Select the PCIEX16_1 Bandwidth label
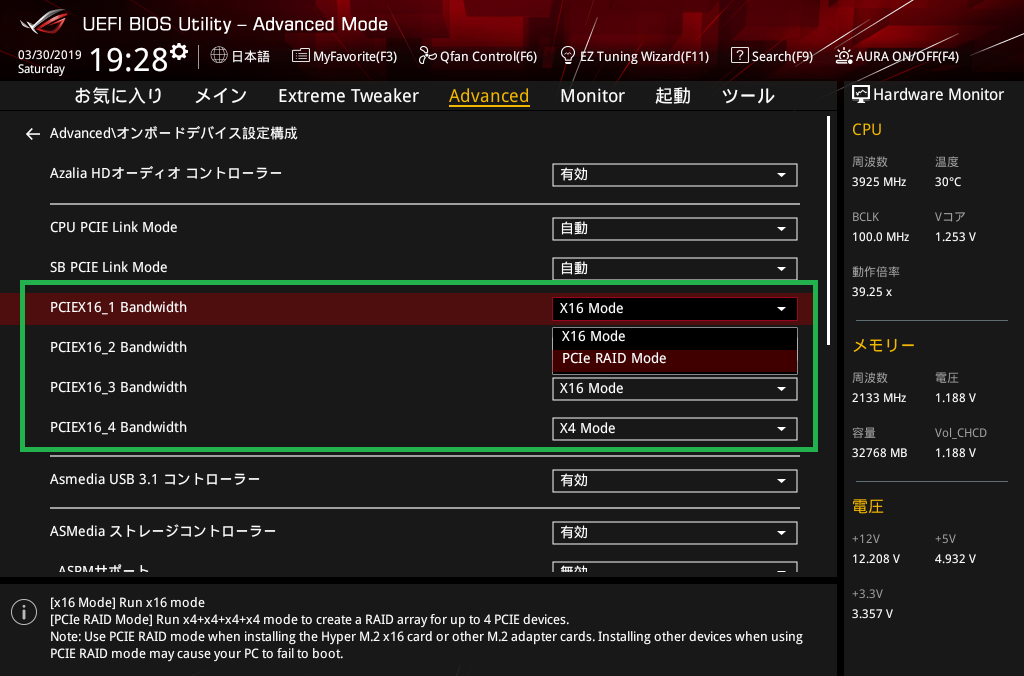 coord(118,308)
